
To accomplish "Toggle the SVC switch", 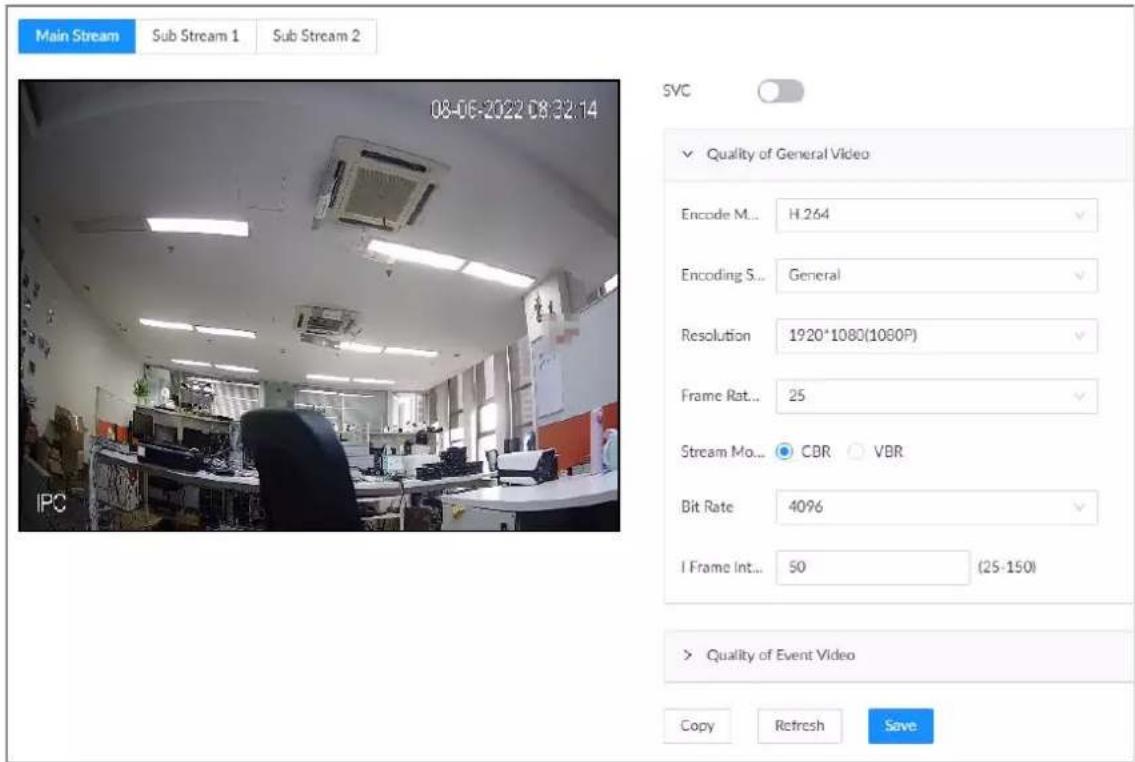I will tap(780, 91).
